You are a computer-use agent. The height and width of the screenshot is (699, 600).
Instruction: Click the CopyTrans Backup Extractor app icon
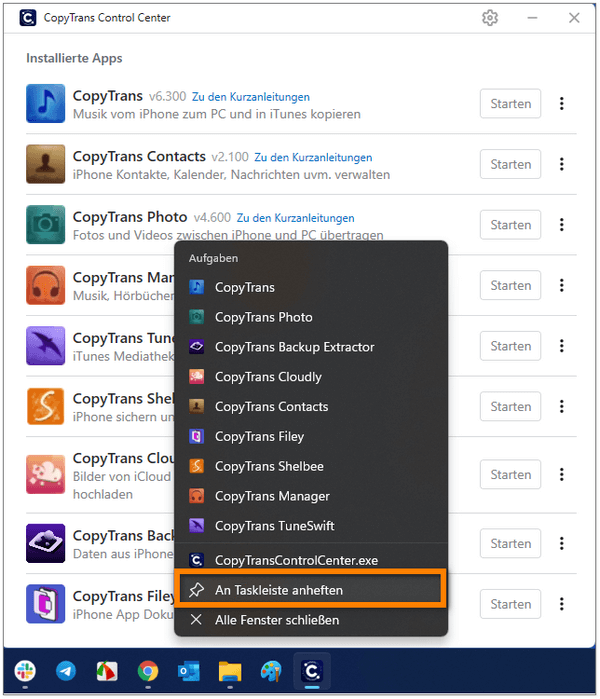click(45, 543)
